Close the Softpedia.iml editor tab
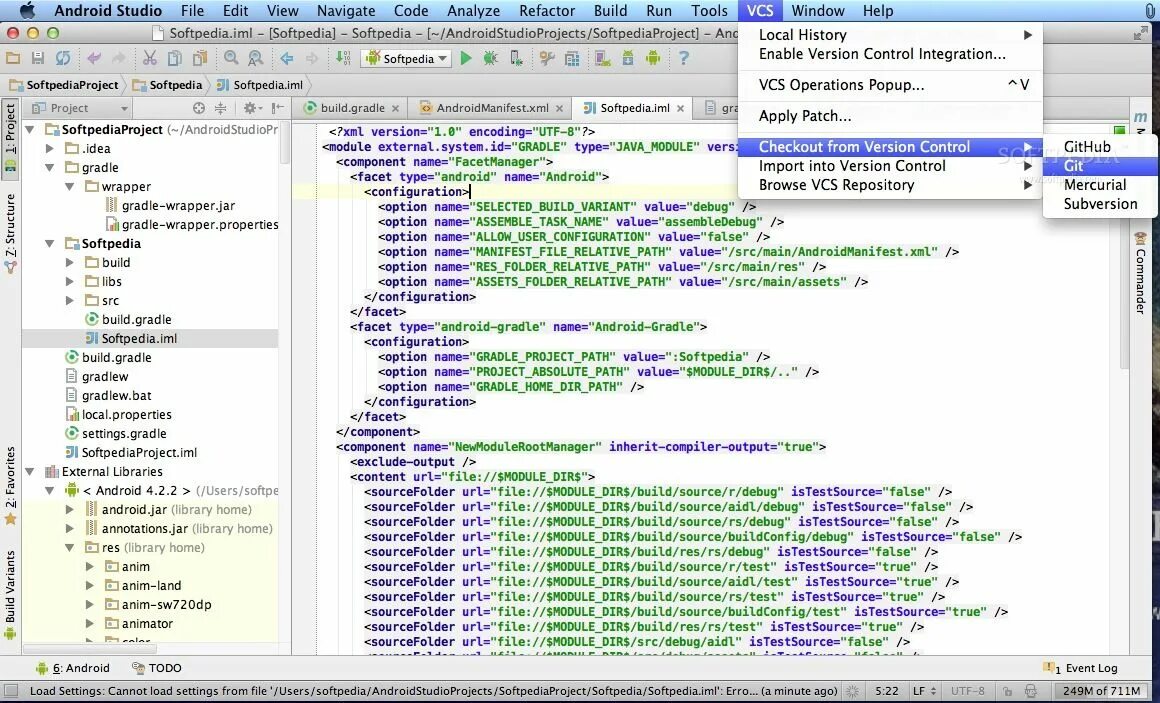The width and height of the screenshot is (1160, 703). (x=680, y=109)
